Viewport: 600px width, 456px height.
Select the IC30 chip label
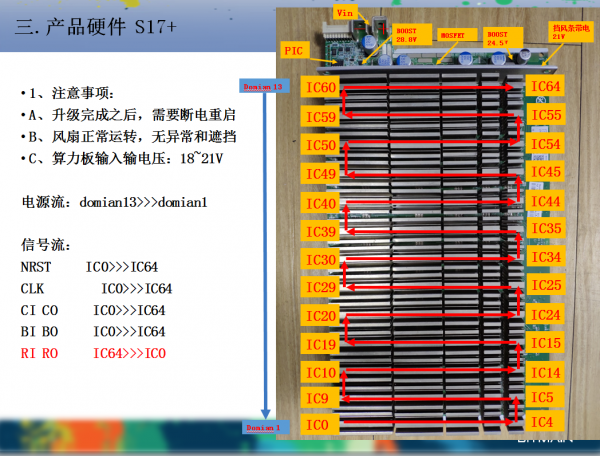click(x=320, y=259)
